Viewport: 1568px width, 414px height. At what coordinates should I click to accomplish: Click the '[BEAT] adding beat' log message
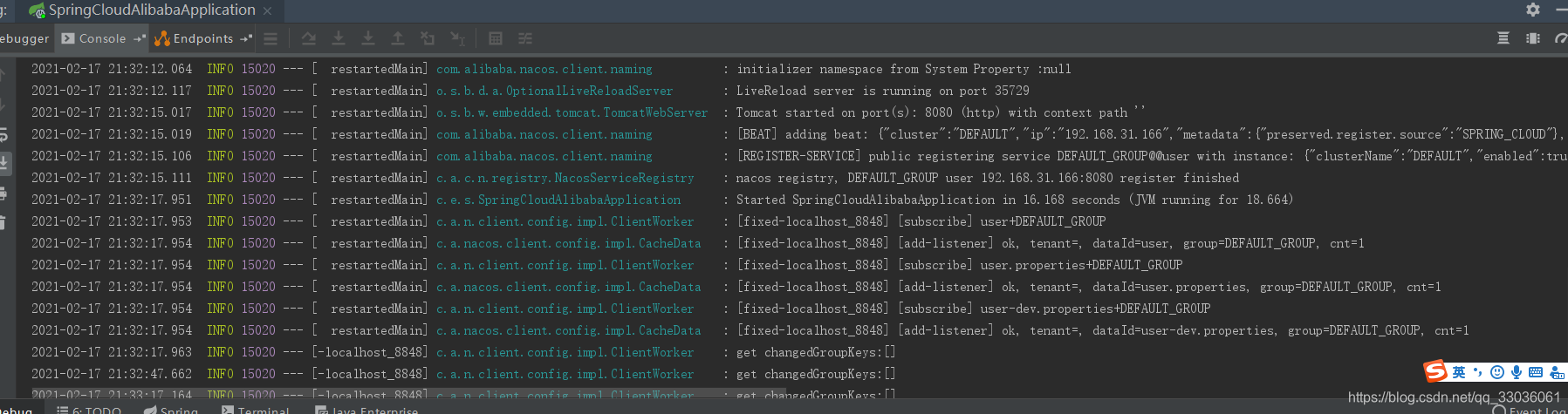pyautogui.click(x=1151, y=134)
